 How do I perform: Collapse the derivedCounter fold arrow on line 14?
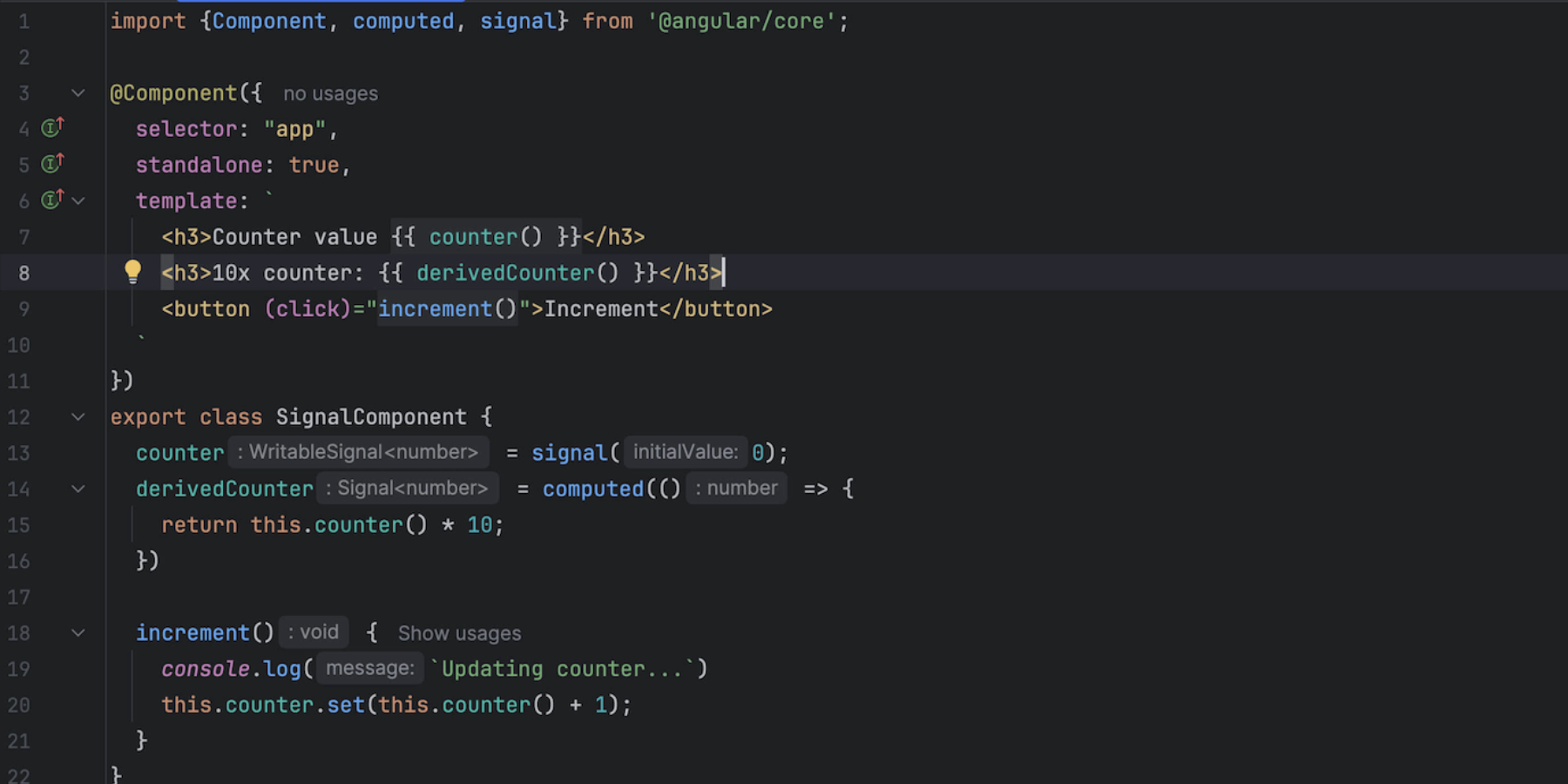pos(78,490)
